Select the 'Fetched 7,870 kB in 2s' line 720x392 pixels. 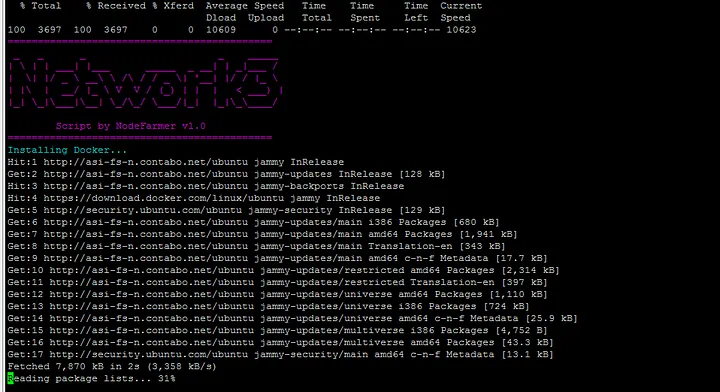(x=112, y=366)
